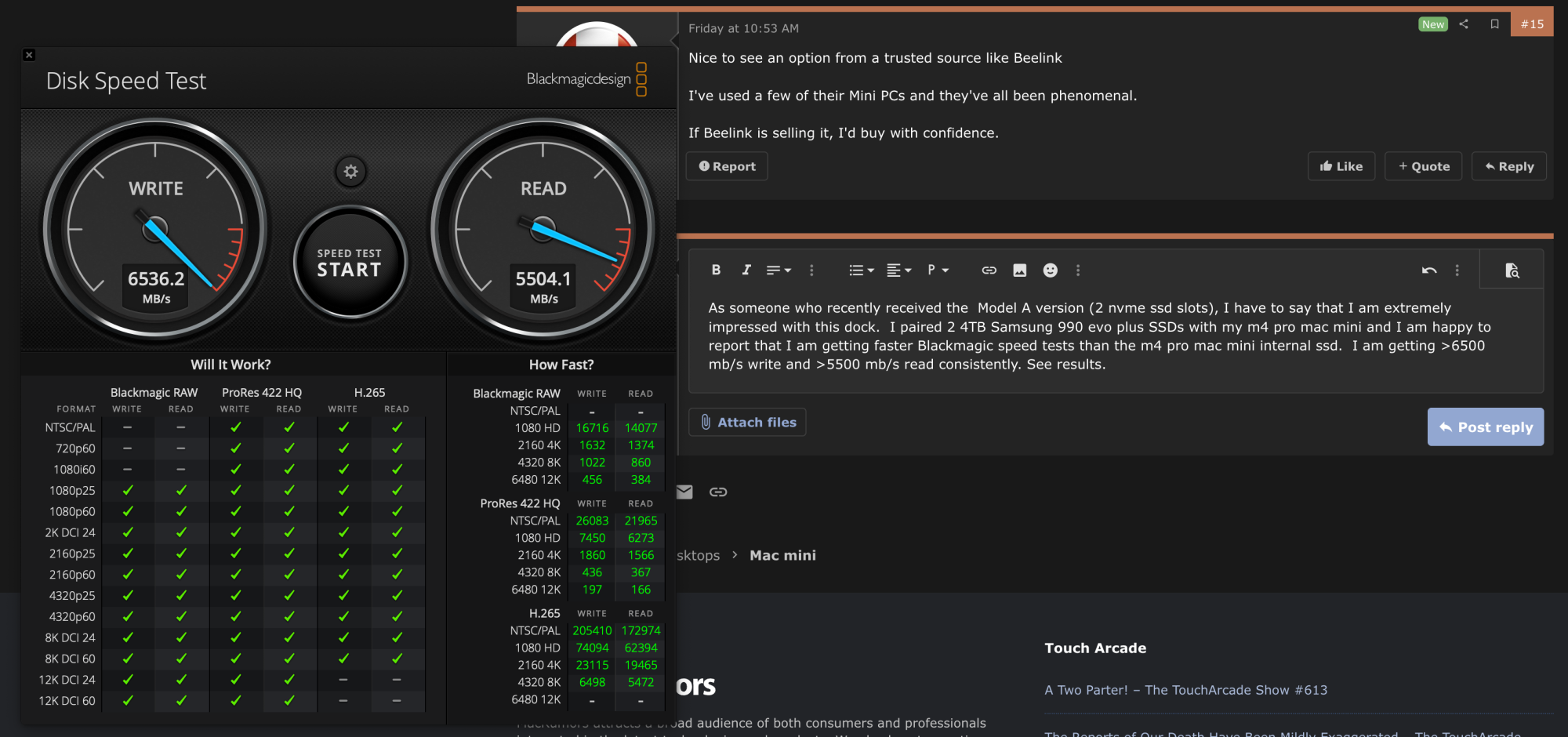Screen dimensions: 1568x737
Task: Share post #15 using the share icon
Action: click(1464, 24)
